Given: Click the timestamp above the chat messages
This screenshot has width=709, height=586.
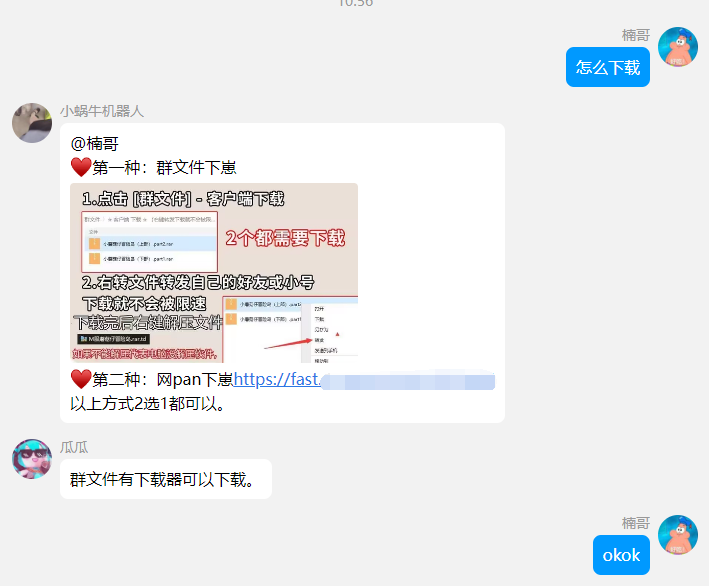Looking at the screenshot, I should pos(356,3).
